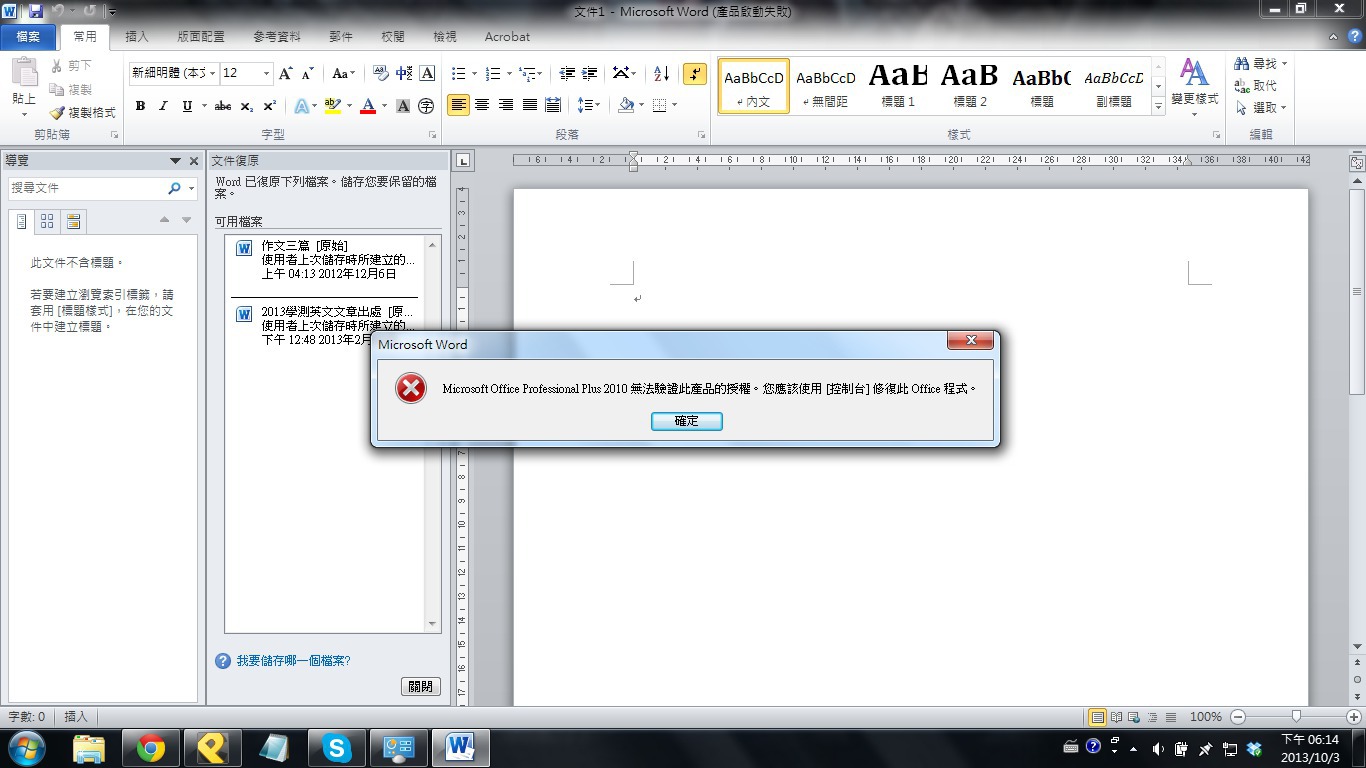Expand the Bullets list dropdown arrow
The height and width of the screenshot is (768, 1366).
[476, 73]
